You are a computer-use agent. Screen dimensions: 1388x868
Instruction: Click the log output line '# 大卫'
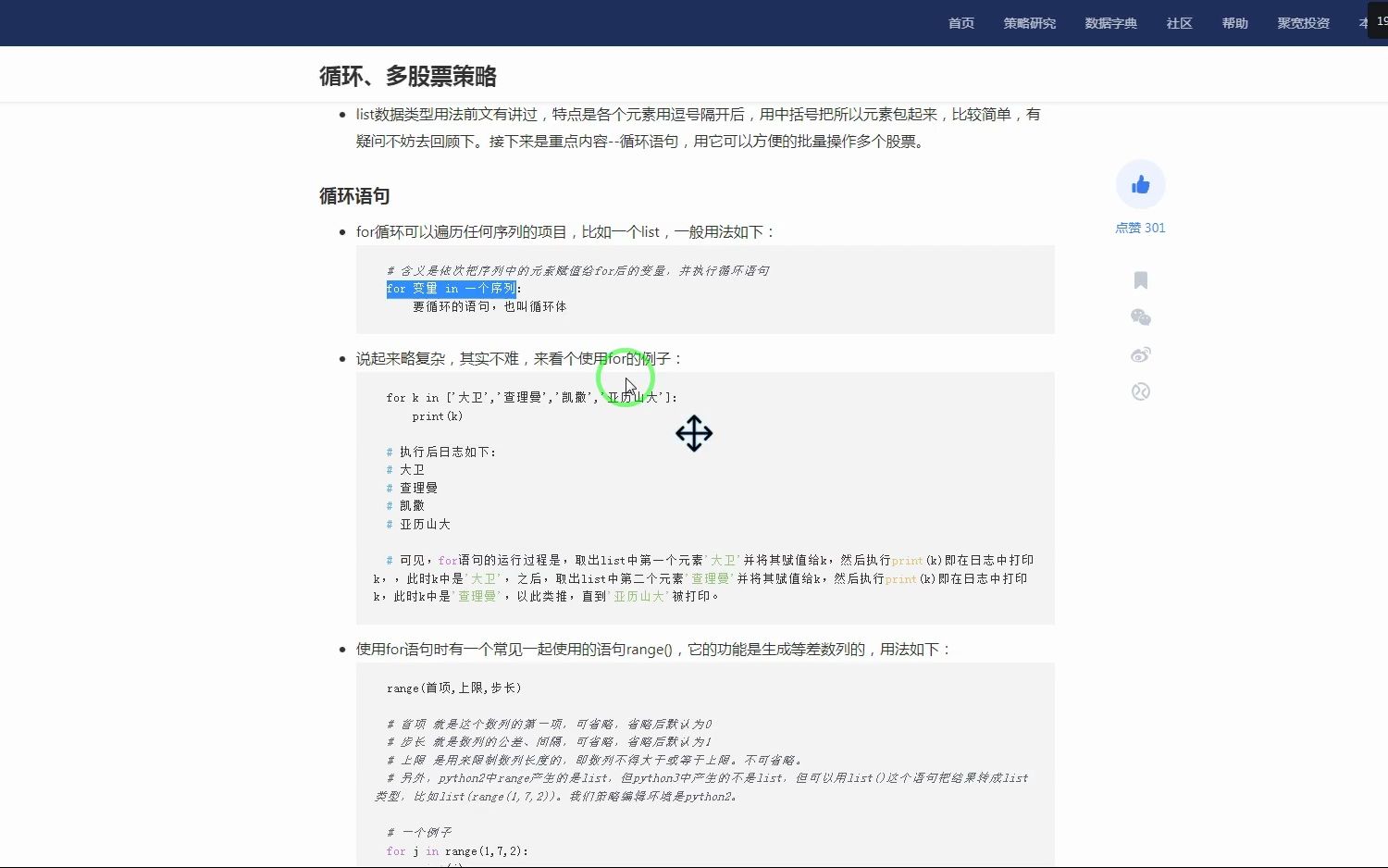coord(405,470)
